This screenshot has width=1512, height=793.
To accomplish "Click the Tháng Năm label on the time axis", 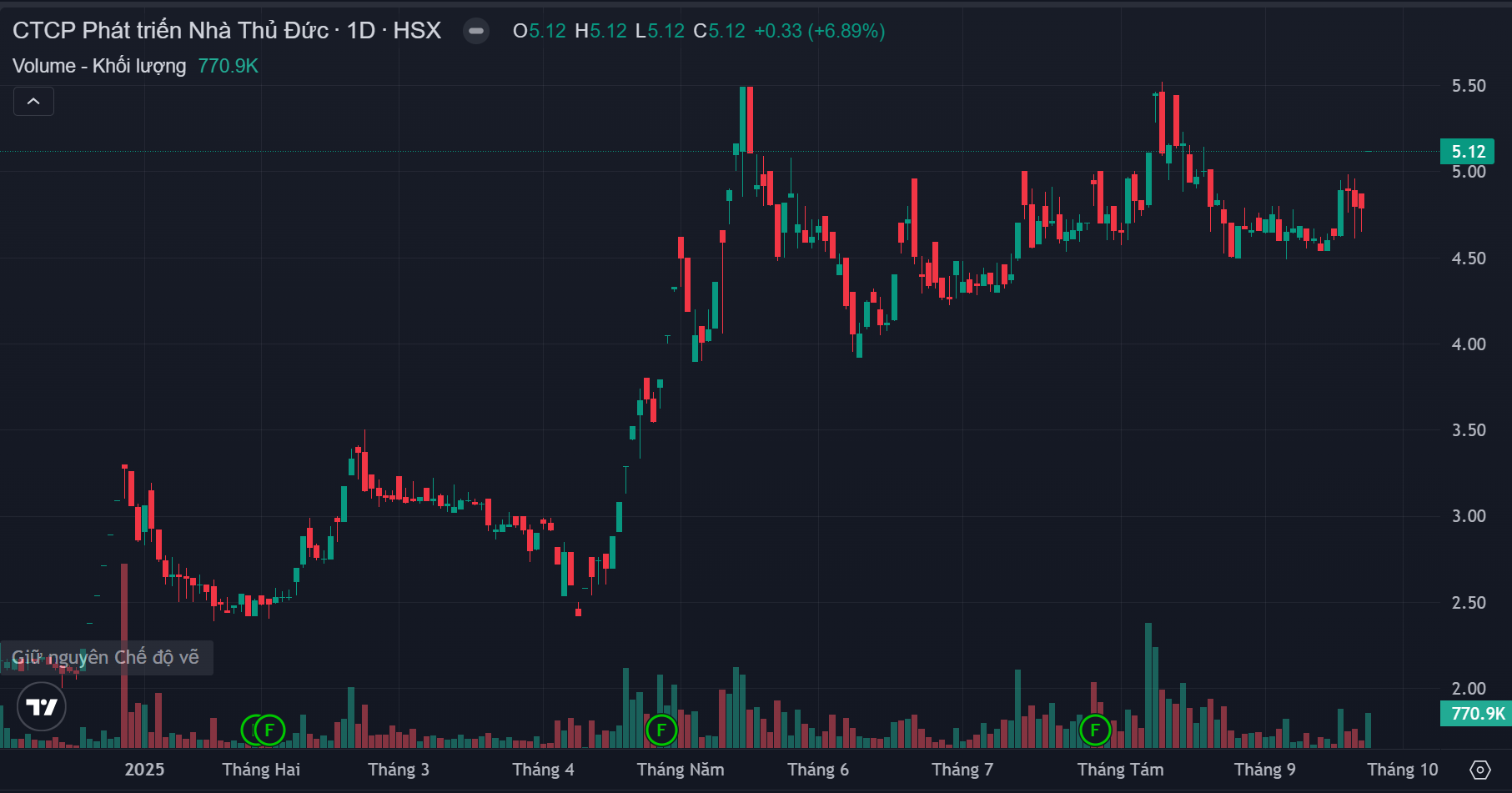I will (x=681, y=770).
